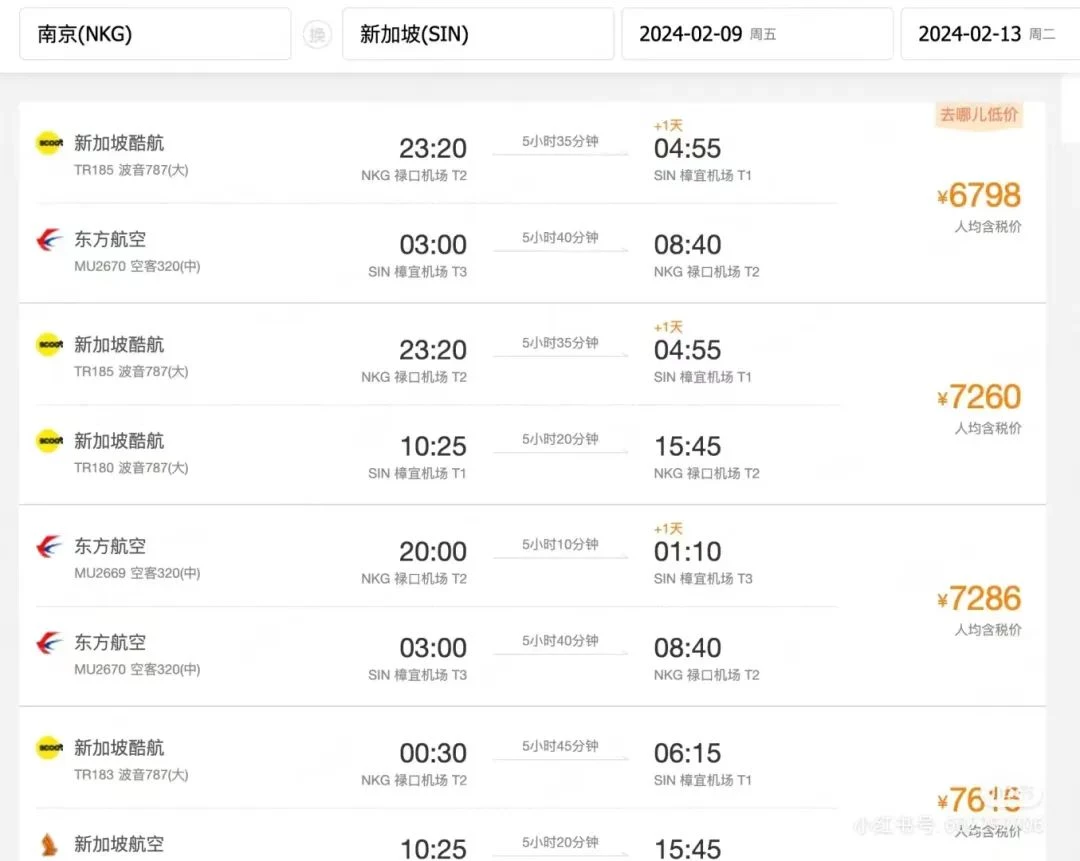Click the 5小时10分钟 duration label
Image resolution: width=1080 pixels, height=861 pixels.
560,544
